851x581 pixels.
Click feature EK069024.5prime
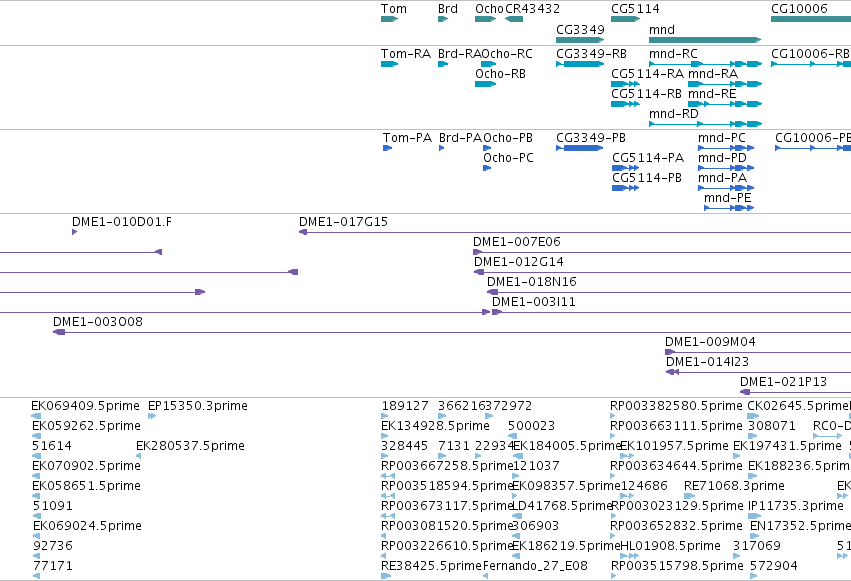(x=36, y=537)
